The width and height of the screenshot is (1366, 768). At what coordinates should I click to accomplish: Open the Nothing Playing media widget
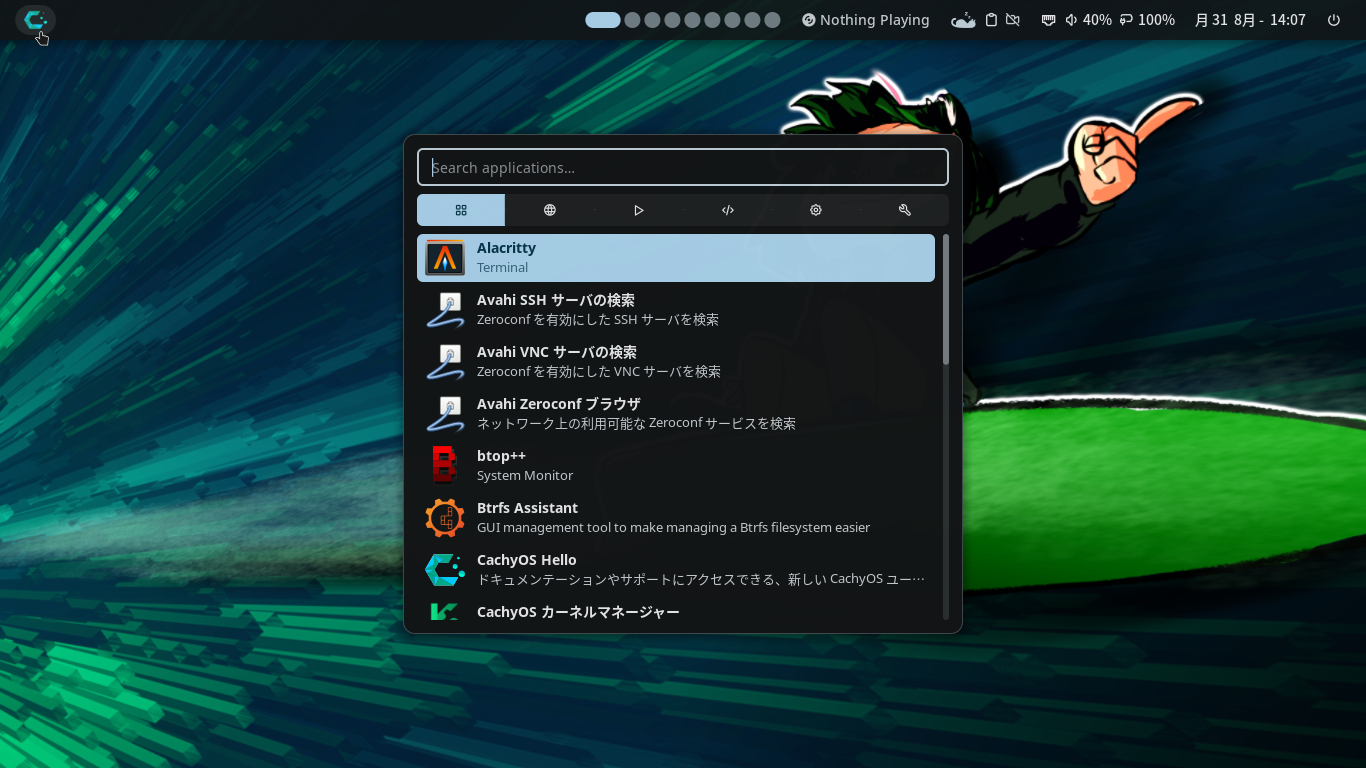pos(865,20)
